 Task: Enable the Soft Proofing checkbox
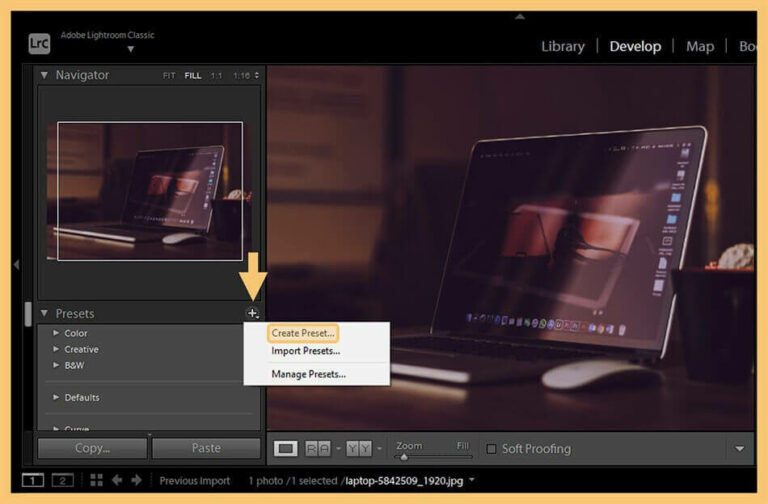pos(491,449)
